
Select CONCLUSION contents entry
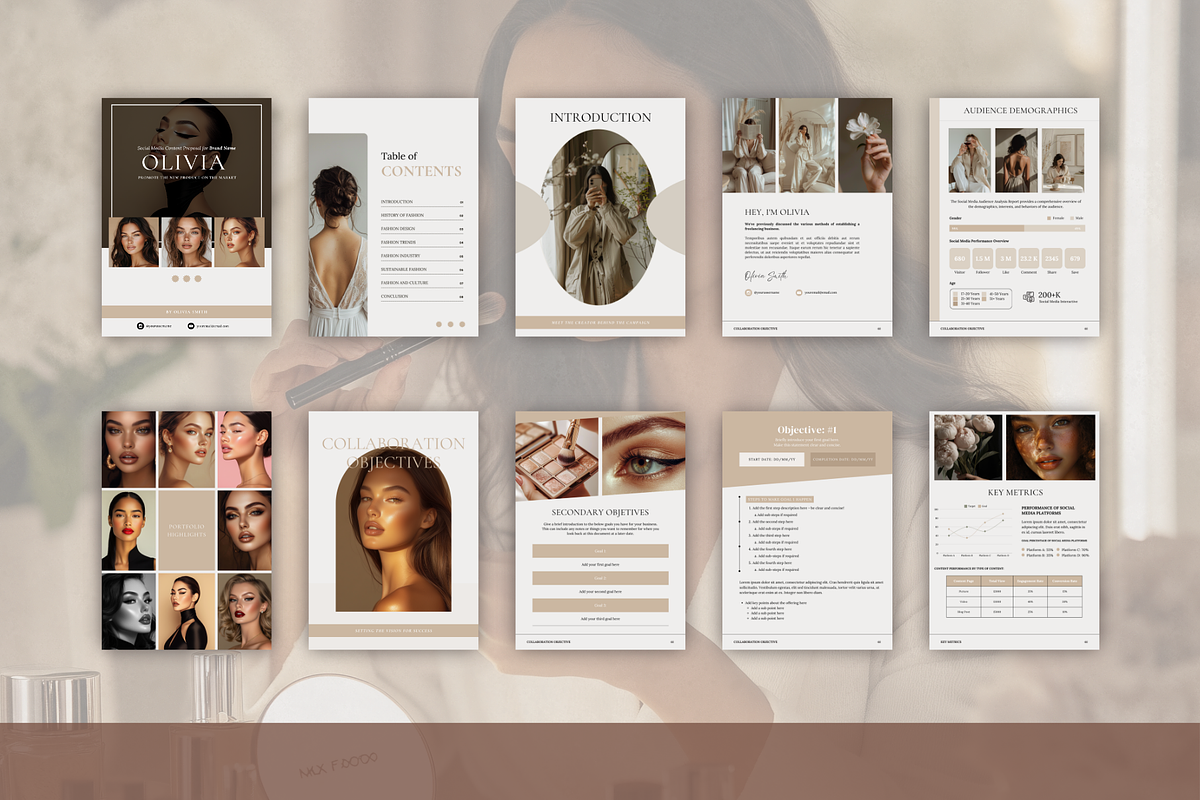(422, 296)
